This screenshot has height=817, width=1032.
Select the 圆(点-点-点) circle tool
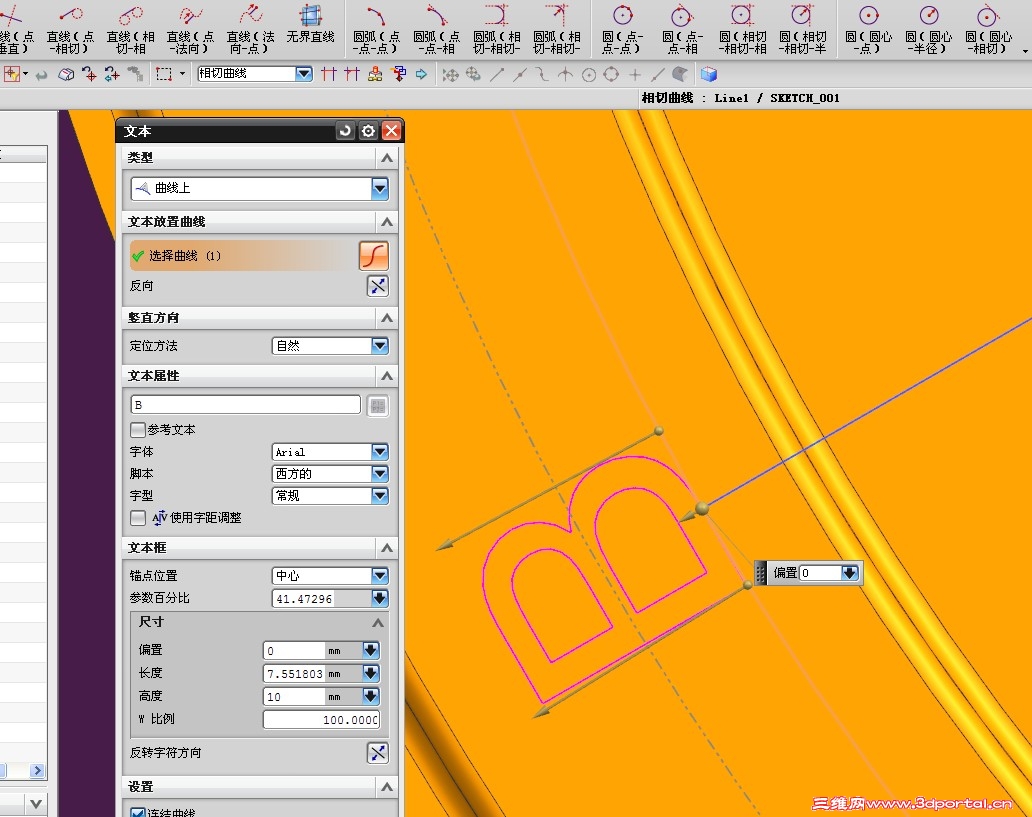(623, 28)
